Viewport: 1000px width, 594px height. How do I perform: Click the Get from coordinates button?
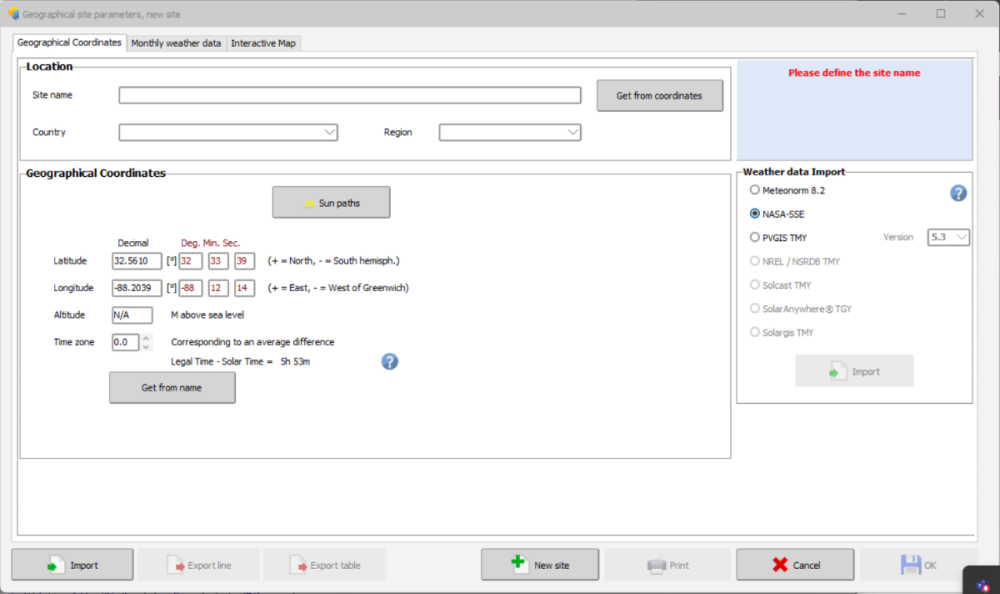click(x=659, y=96)
